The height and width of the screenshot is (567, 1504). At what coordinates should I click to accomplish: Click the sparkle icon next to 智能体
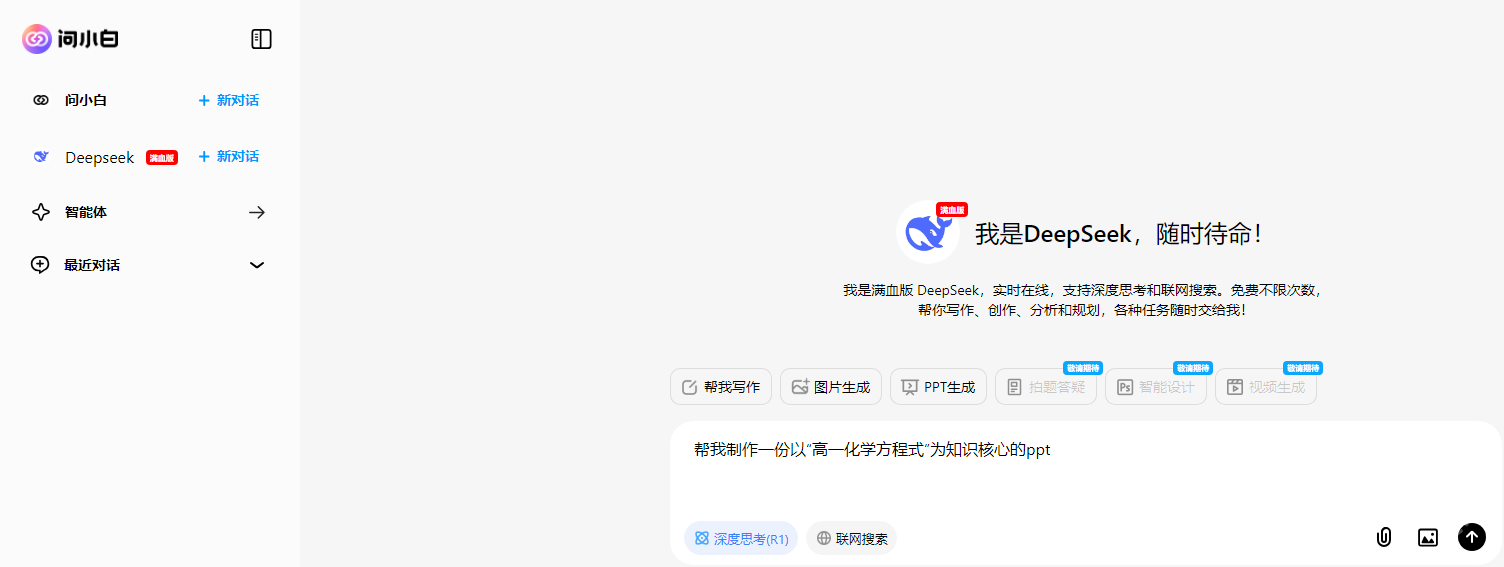(41, 212)
